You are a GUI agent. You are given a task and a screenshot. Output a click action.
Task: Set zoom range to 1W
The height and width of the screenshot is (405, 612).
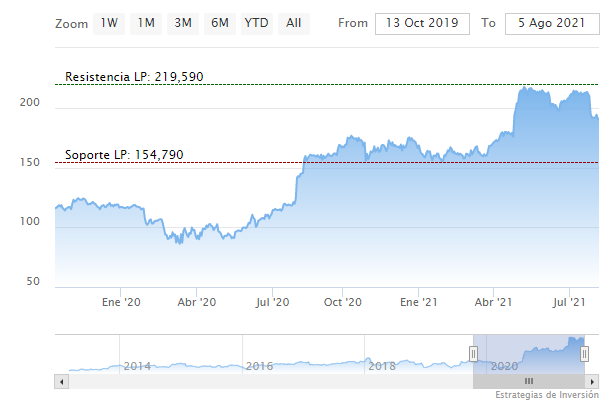tap(108, 23)
